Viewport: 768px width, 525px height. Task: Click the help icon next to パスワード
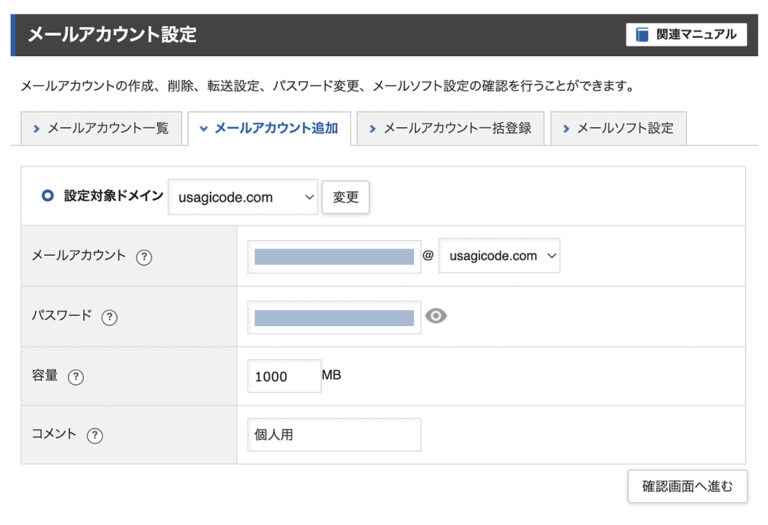coord(110,317)
